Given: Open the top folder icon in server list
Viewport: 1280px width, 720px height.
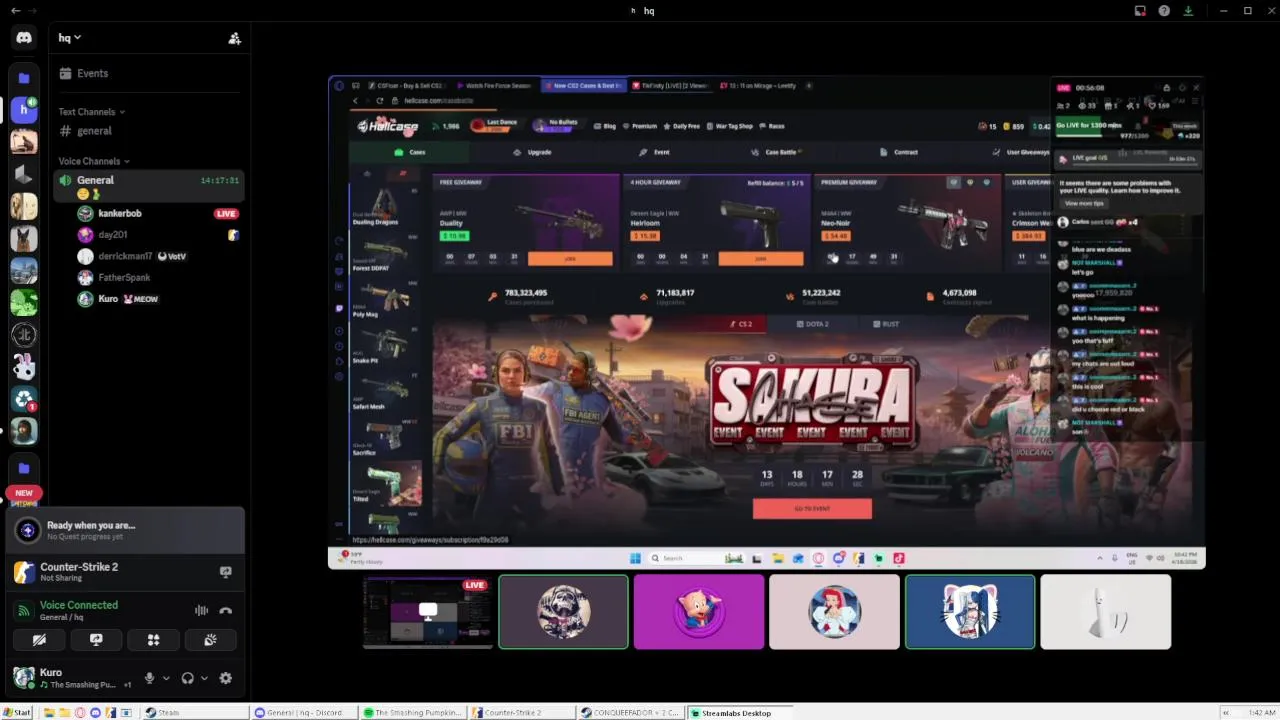Looking at the screenshot, I should [x=24, y=77].
